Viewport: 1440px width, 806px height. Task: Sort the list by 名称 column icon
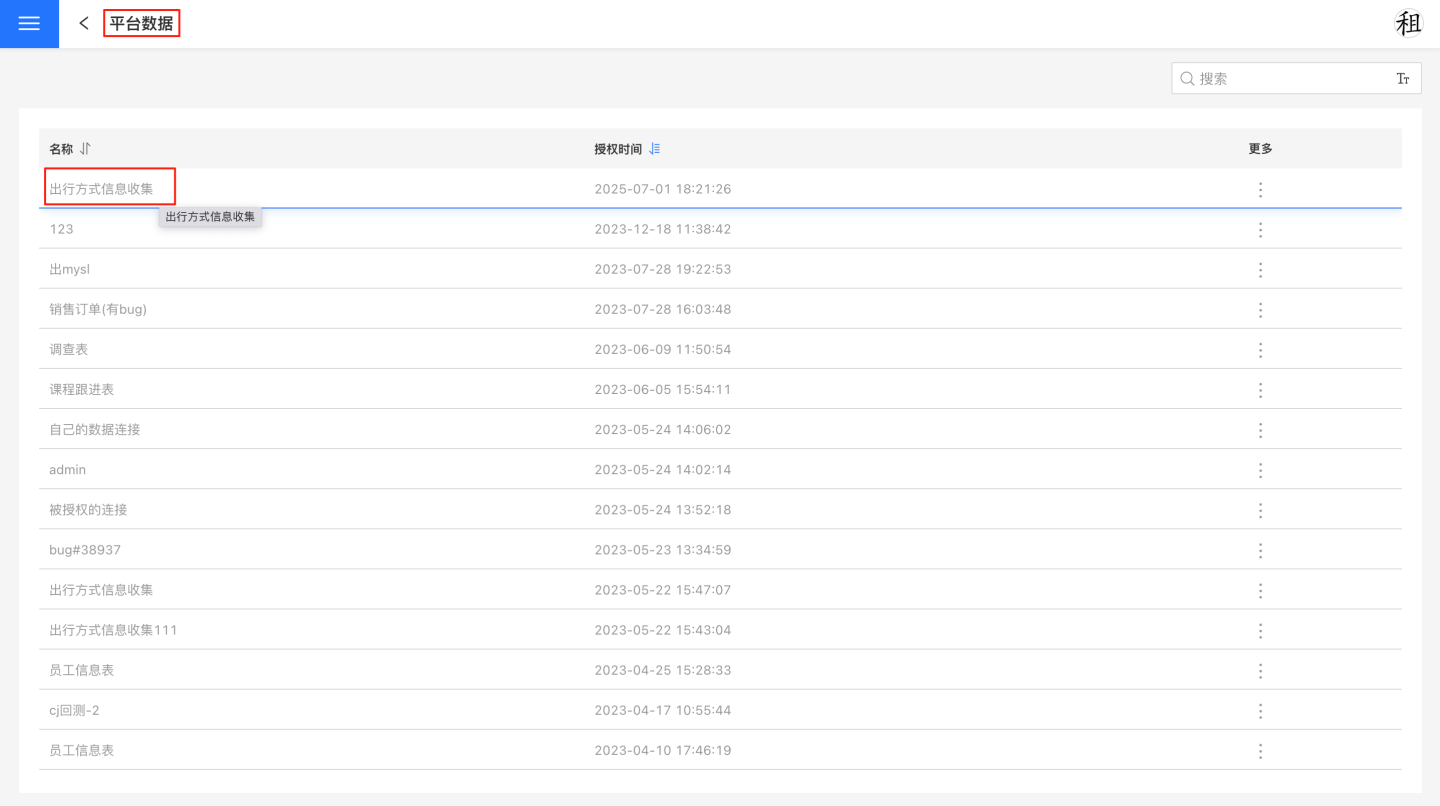pyautogui.click(x=85, y=149)
